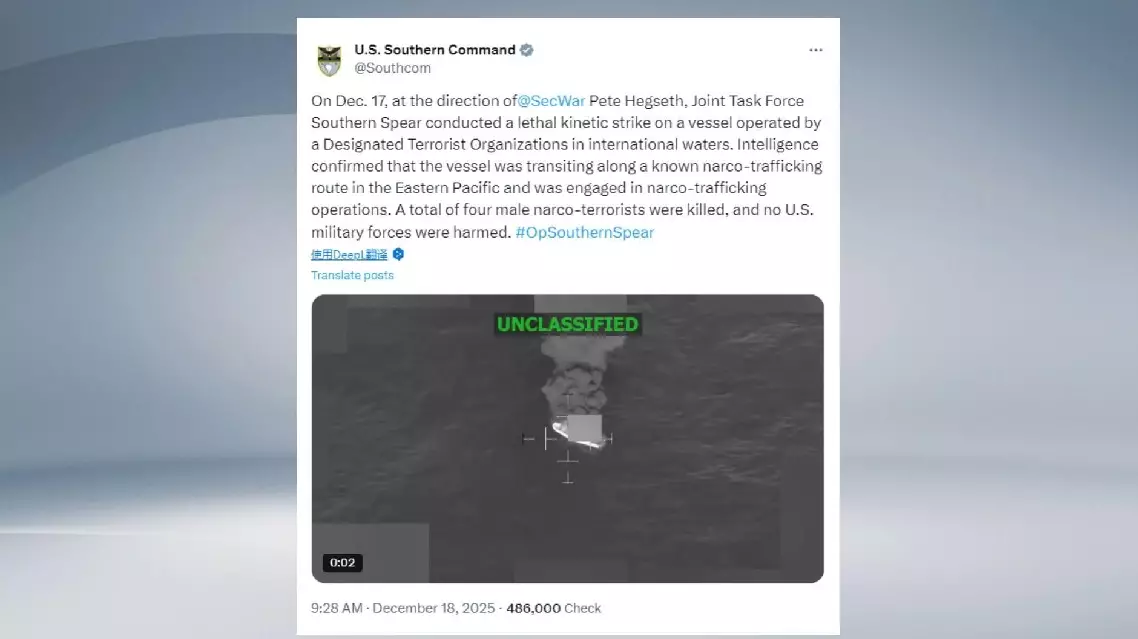1138x639 pixels.
Task: Select the Translate posts link
Action: [352, 275]
